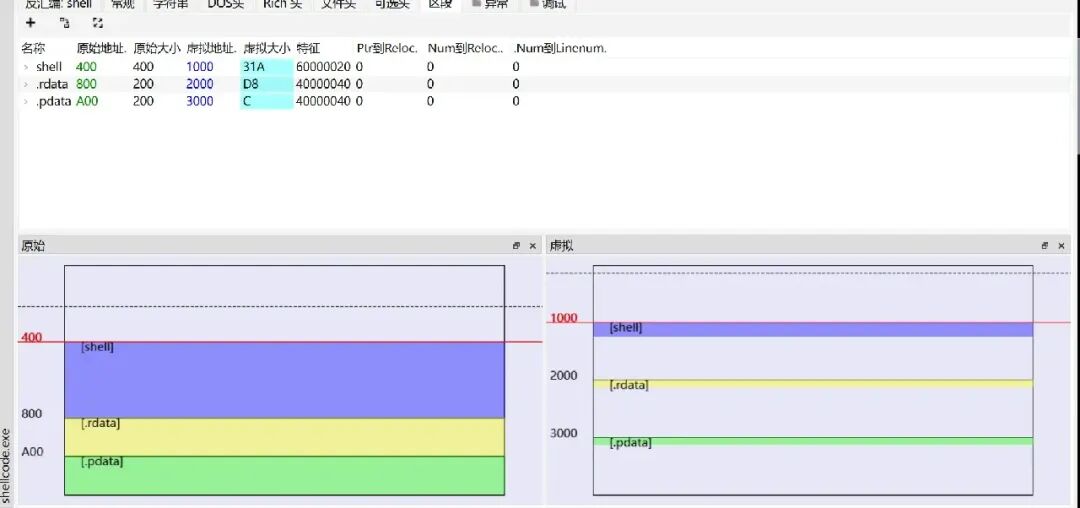
Task: Switch to the DOS头 tab
Action: 227,4
